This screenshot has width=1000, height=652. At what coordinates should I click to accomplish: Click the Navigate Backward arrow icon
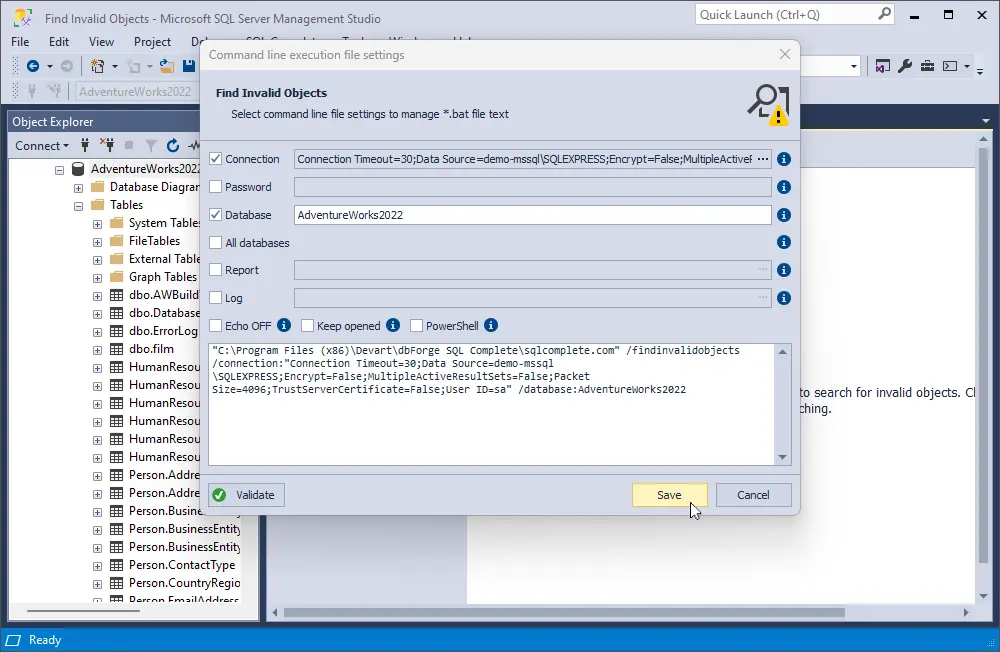click(x=33, y=66)
